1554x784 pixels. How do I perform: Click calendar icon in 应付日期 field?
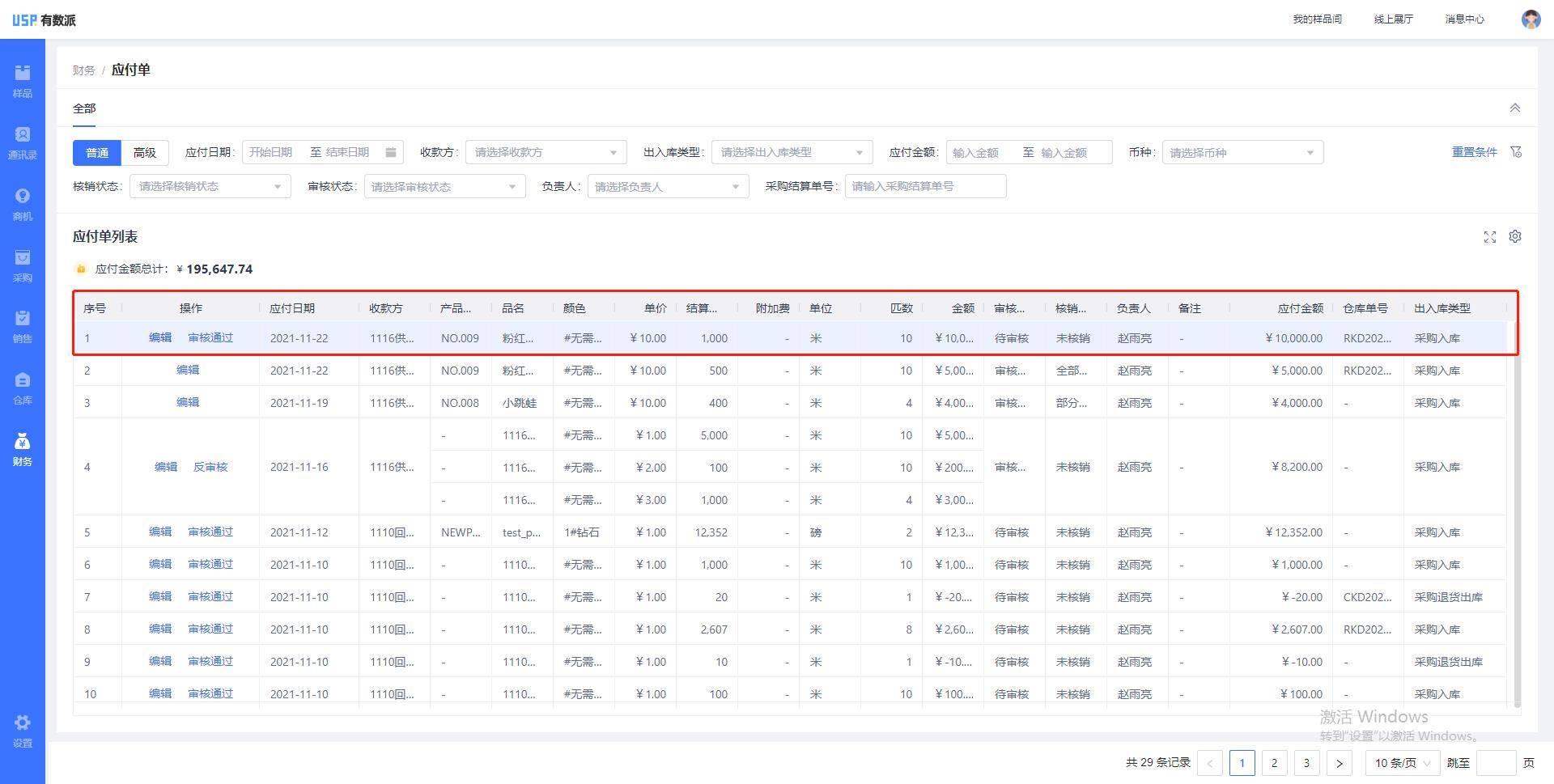(x=391, y=152)
